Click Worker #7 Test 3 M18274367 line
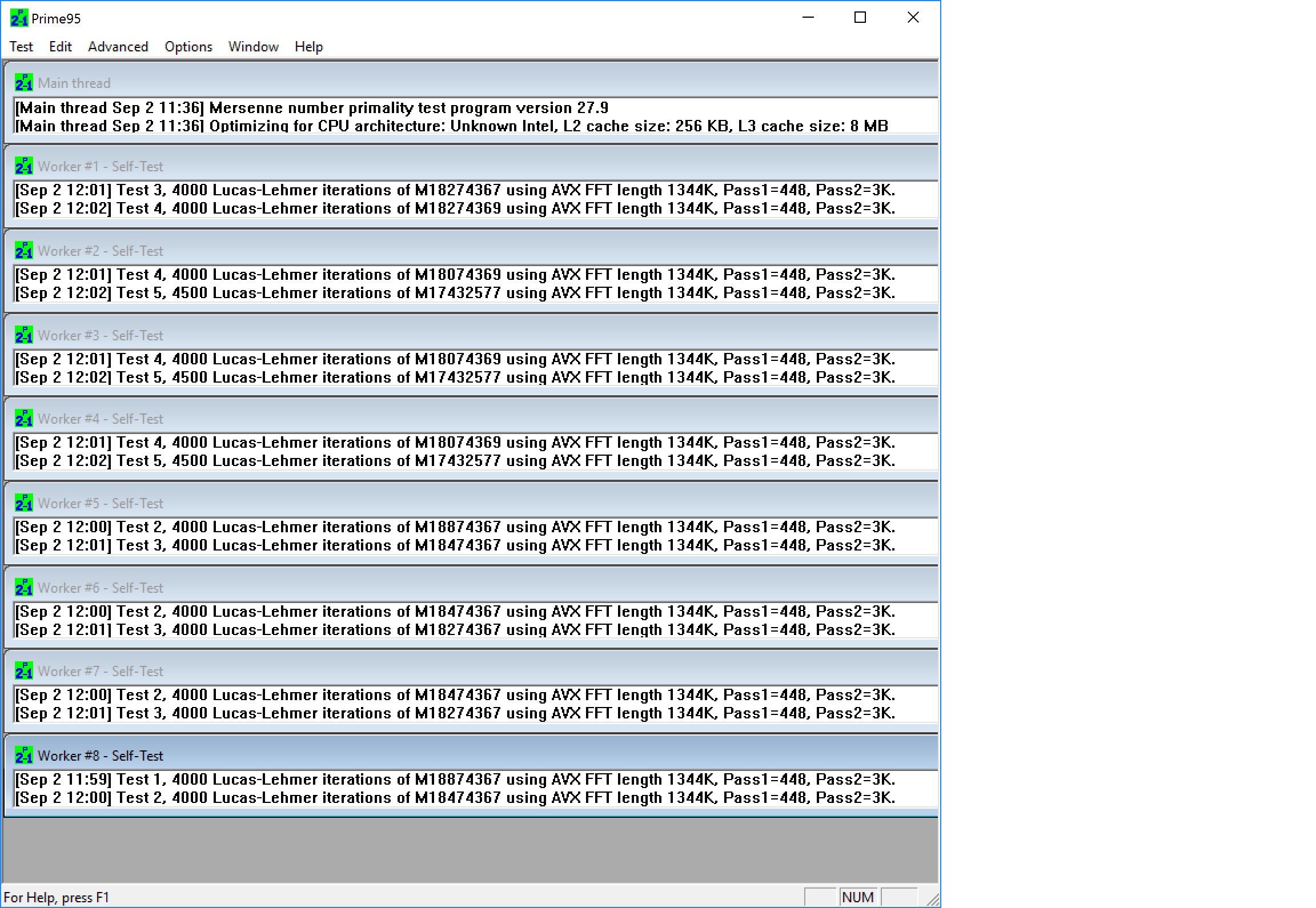 455,713
